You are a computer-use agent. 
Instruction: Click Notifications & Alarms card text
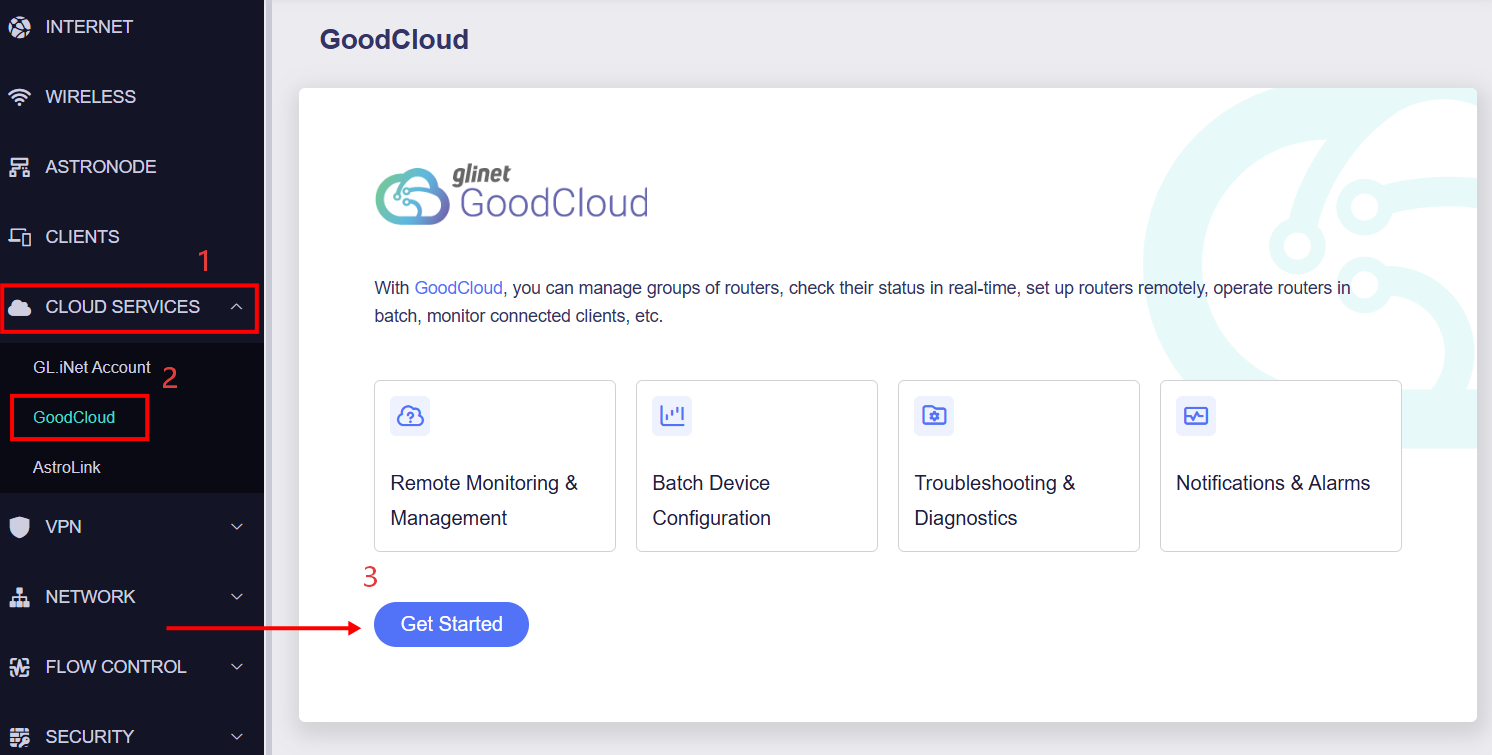point(1273,483)
